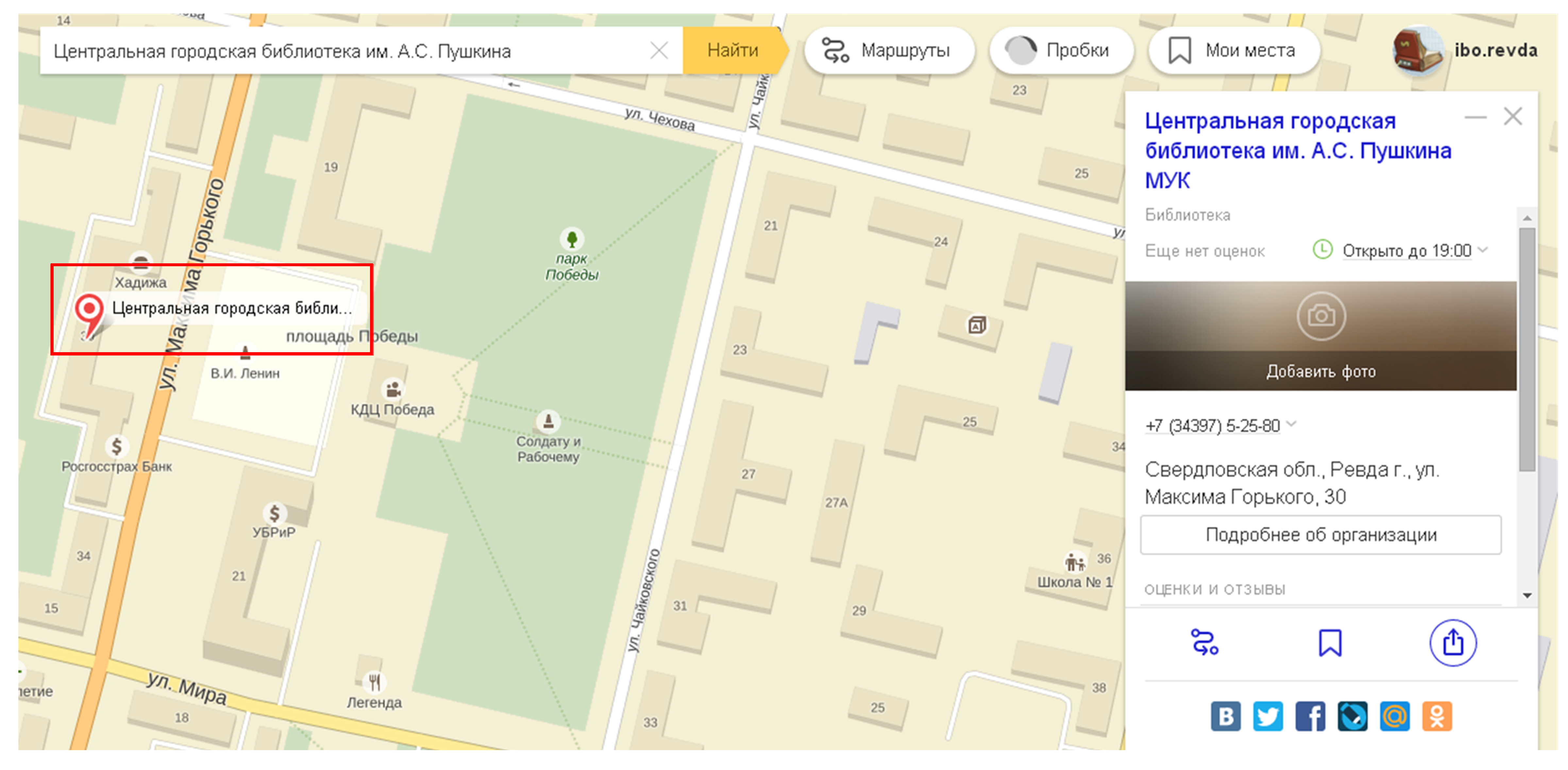Click route icon at bottom of card
The width and height of the screenshot is (1568, 770).
pos(1205,642)
